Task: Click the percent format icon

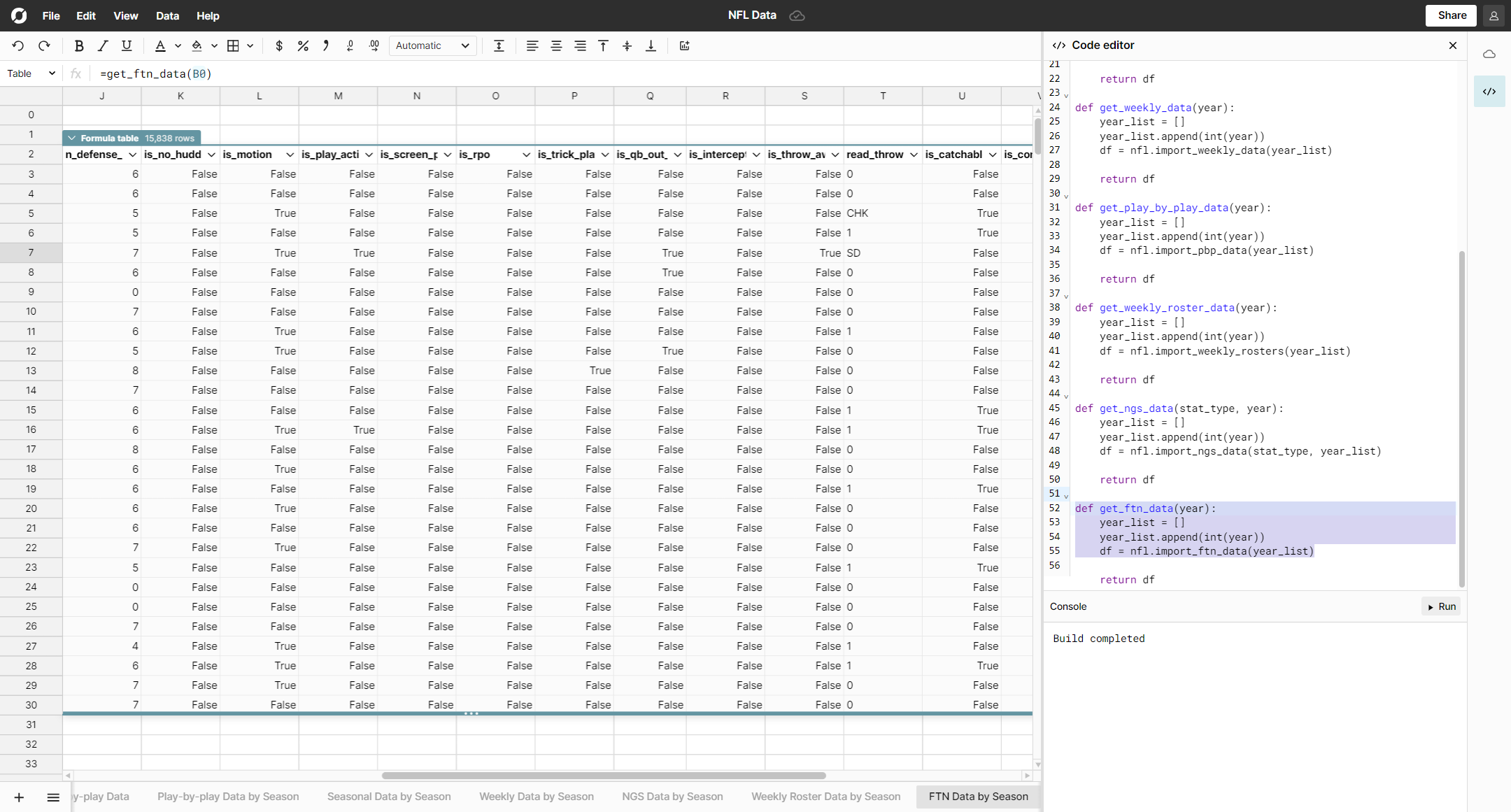Action: click(304, 46)
